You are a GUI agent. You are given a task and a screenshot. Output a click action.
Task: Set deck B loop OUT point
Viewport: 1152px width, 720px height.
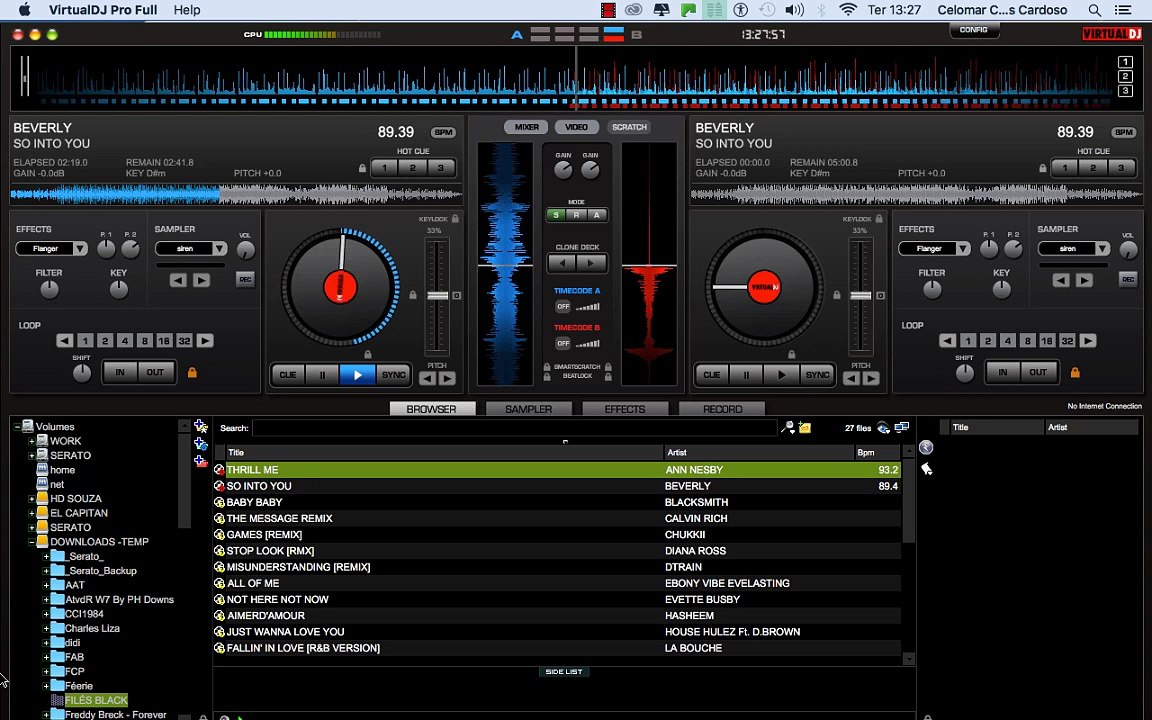(1038, 372)
